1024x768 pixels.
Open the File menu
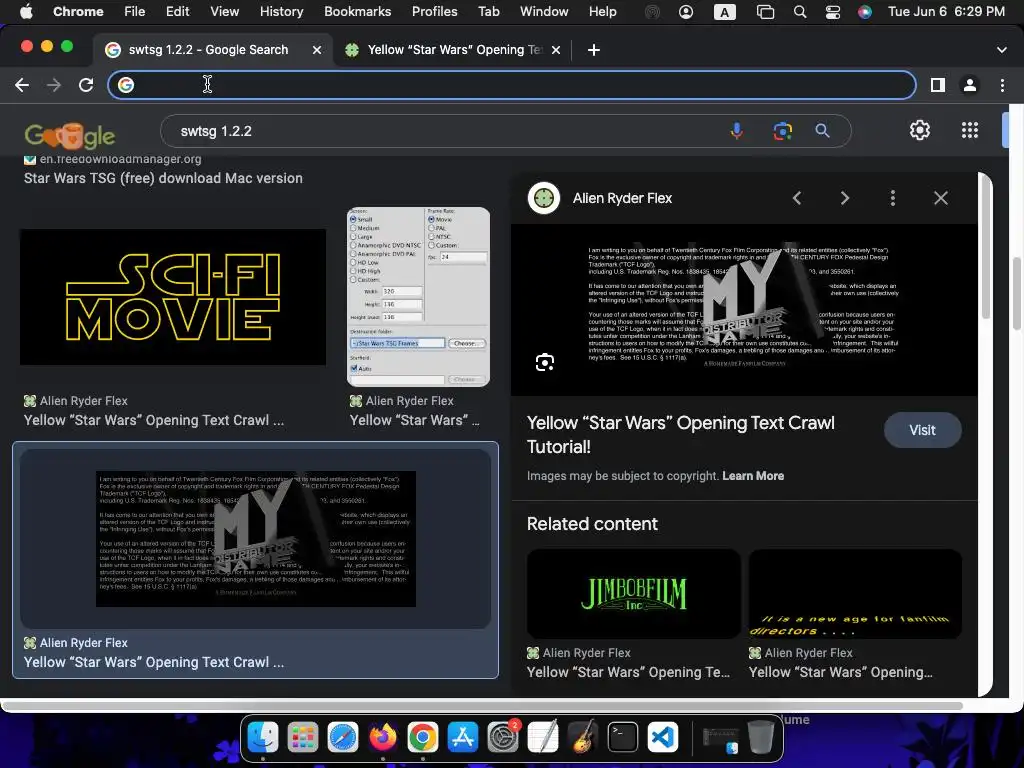[x=135, y=11]
